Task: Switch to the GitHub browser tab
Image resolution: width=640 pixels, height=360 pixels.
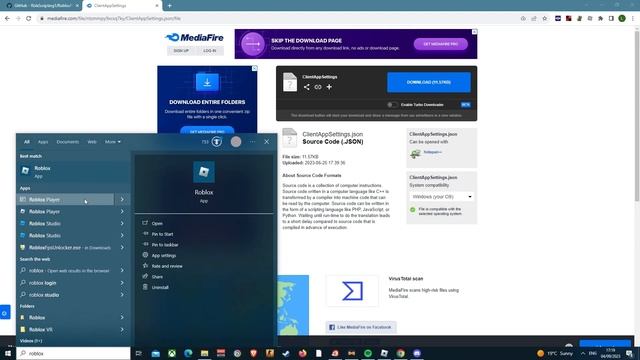Action: [x=41, y=6]
